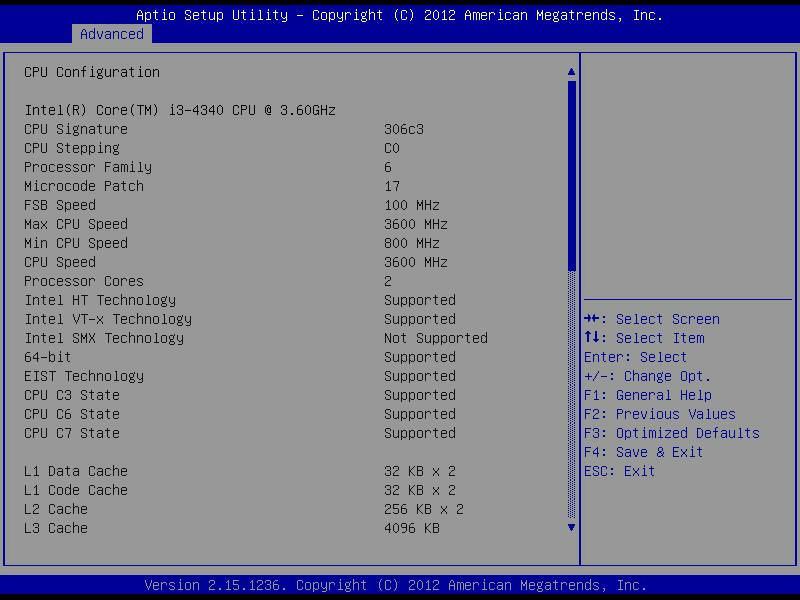Click the Microcode Patch value '17'
800x600 pixels.
pyautogui.click(x=392, y=186)
